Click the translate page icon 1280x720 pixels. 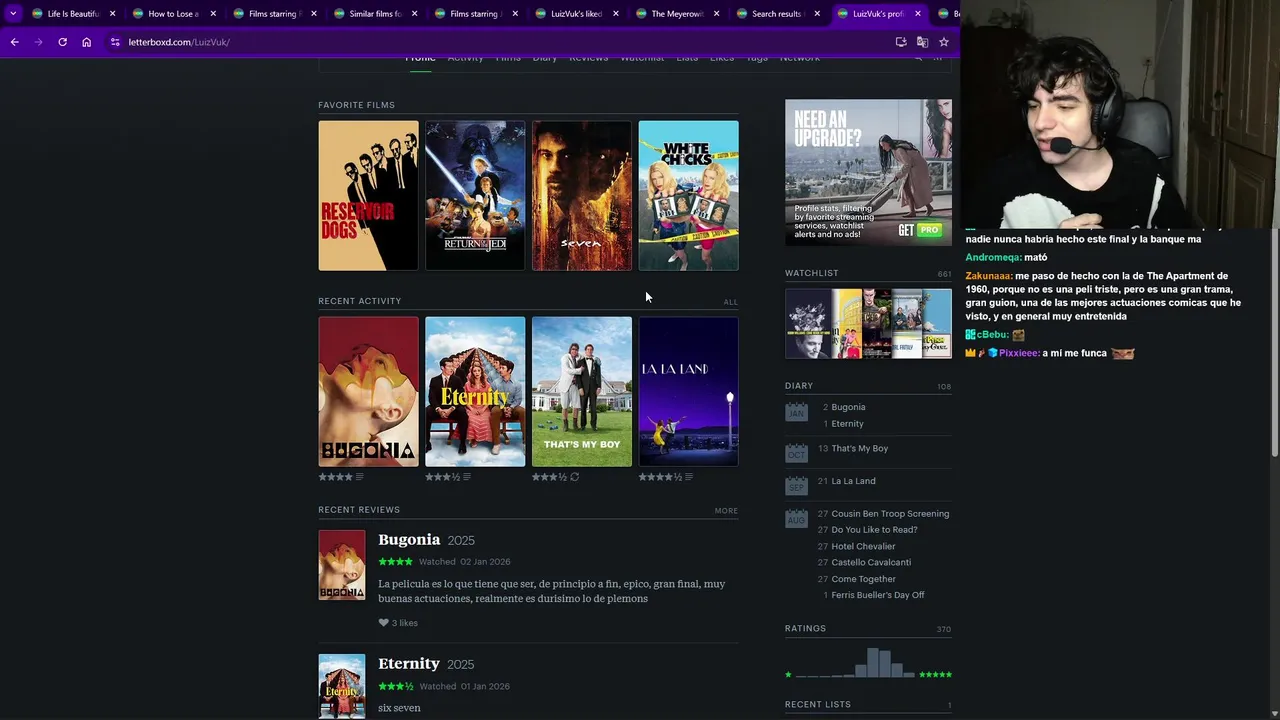click(x=922, y=42)
